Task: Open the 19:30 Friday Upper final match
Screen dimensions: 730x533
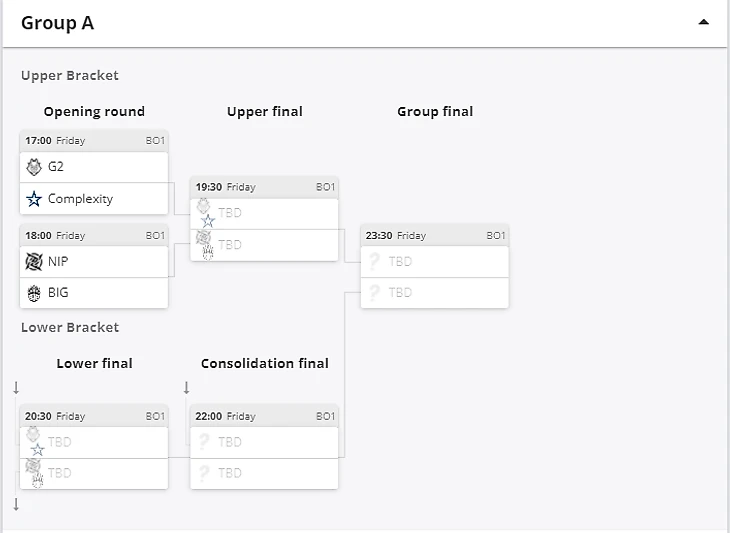Action: point(264,187)
